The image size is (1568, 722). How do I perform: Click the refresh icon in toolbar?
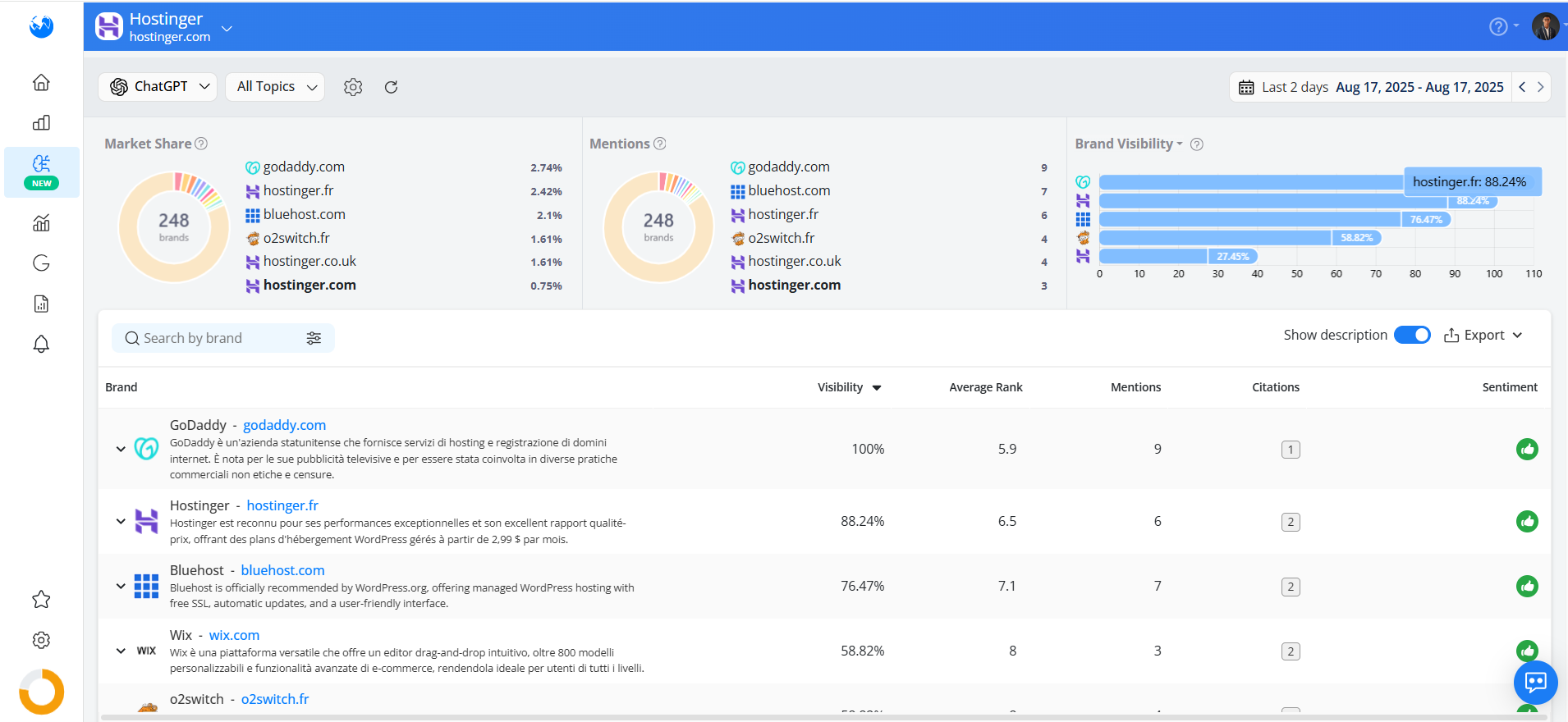point(391,87)
